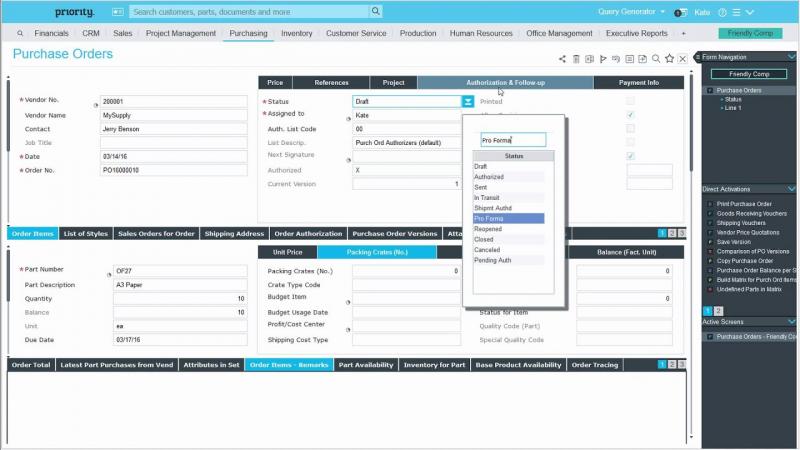Click the undo arrow icon in the form toolbar
800x450 pixels.
616,59
